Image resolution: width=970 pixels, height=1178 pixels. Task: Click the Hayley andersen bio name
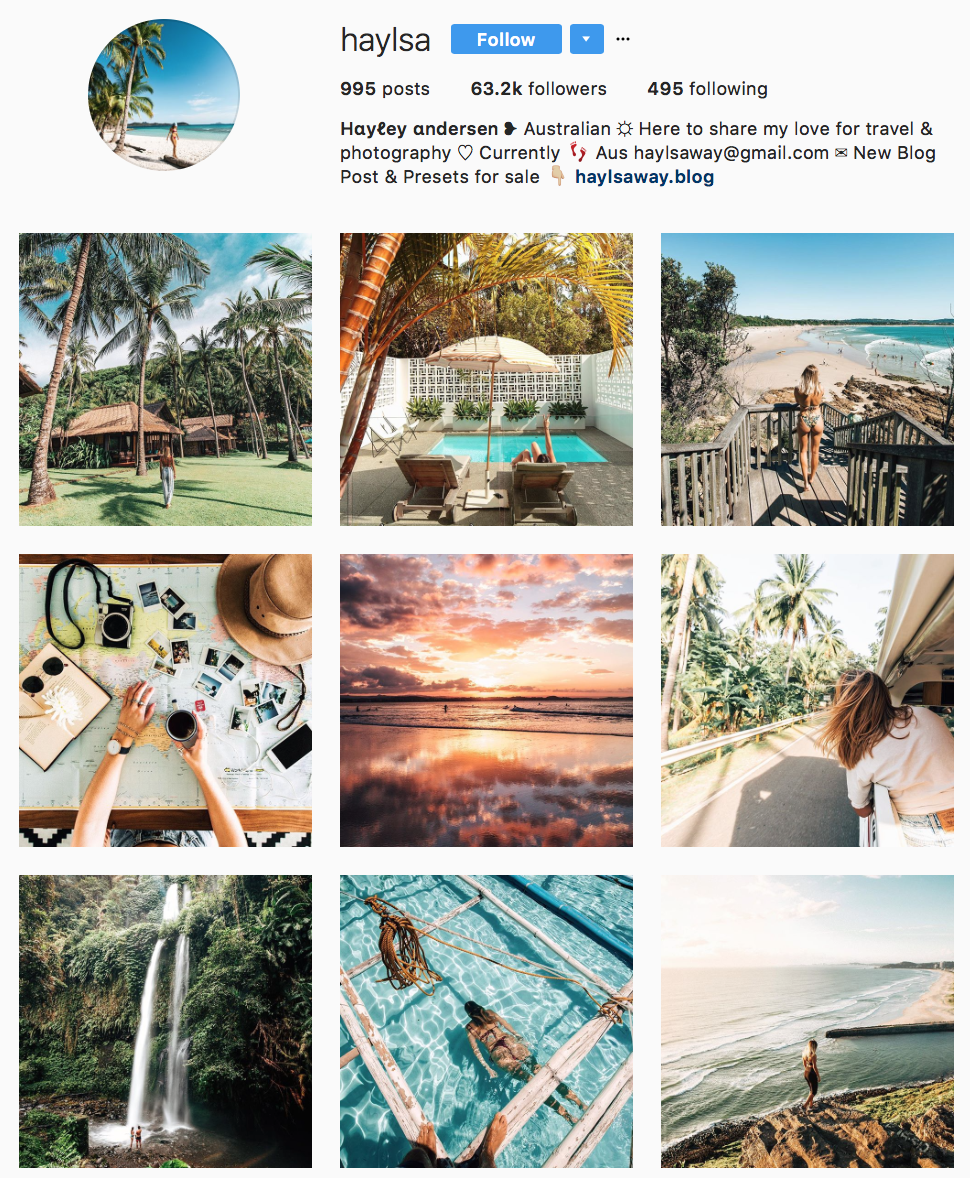coord(419,128)
